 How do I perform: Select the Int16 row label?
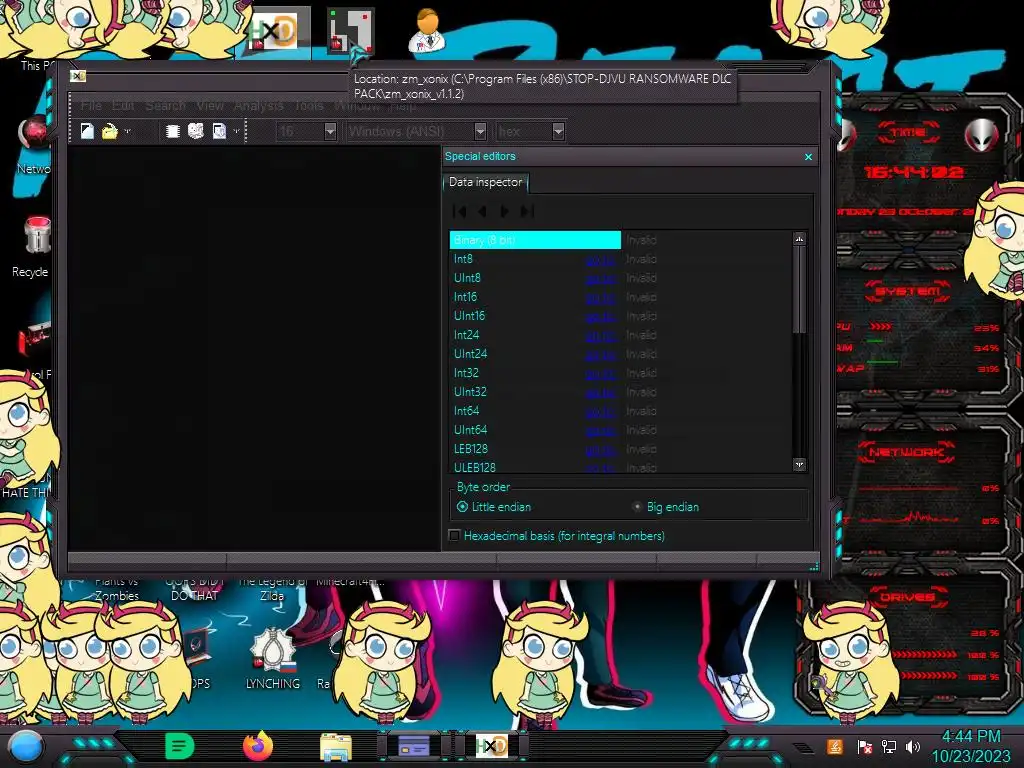pos(465,297)
